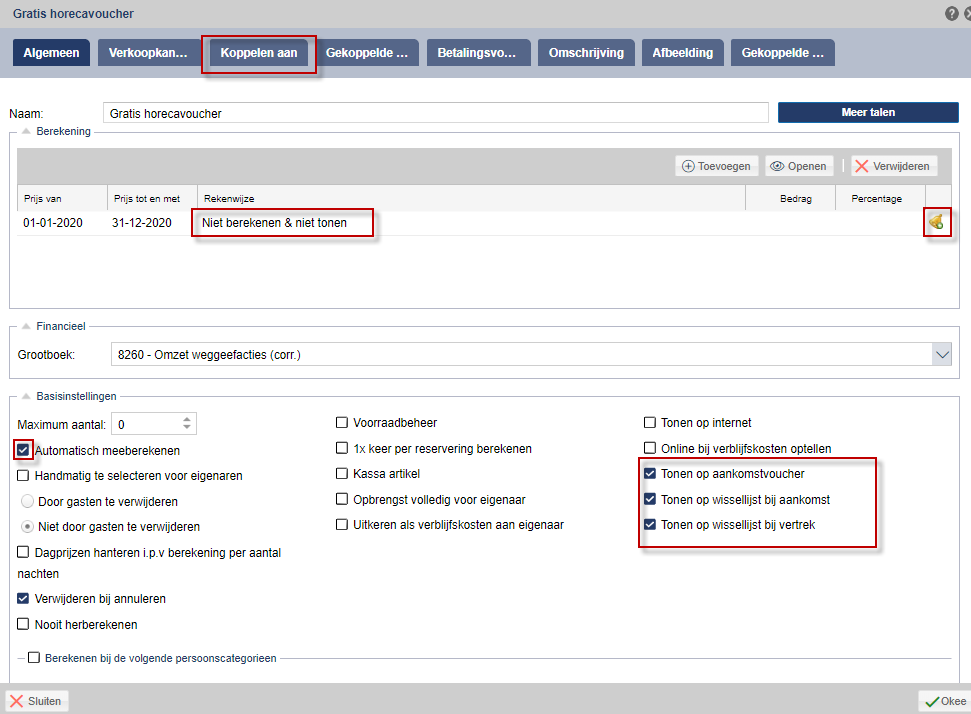Check Opbrengst volledig voor eigenaar
This screenshot has height=714, width=971.
[341, 498]
